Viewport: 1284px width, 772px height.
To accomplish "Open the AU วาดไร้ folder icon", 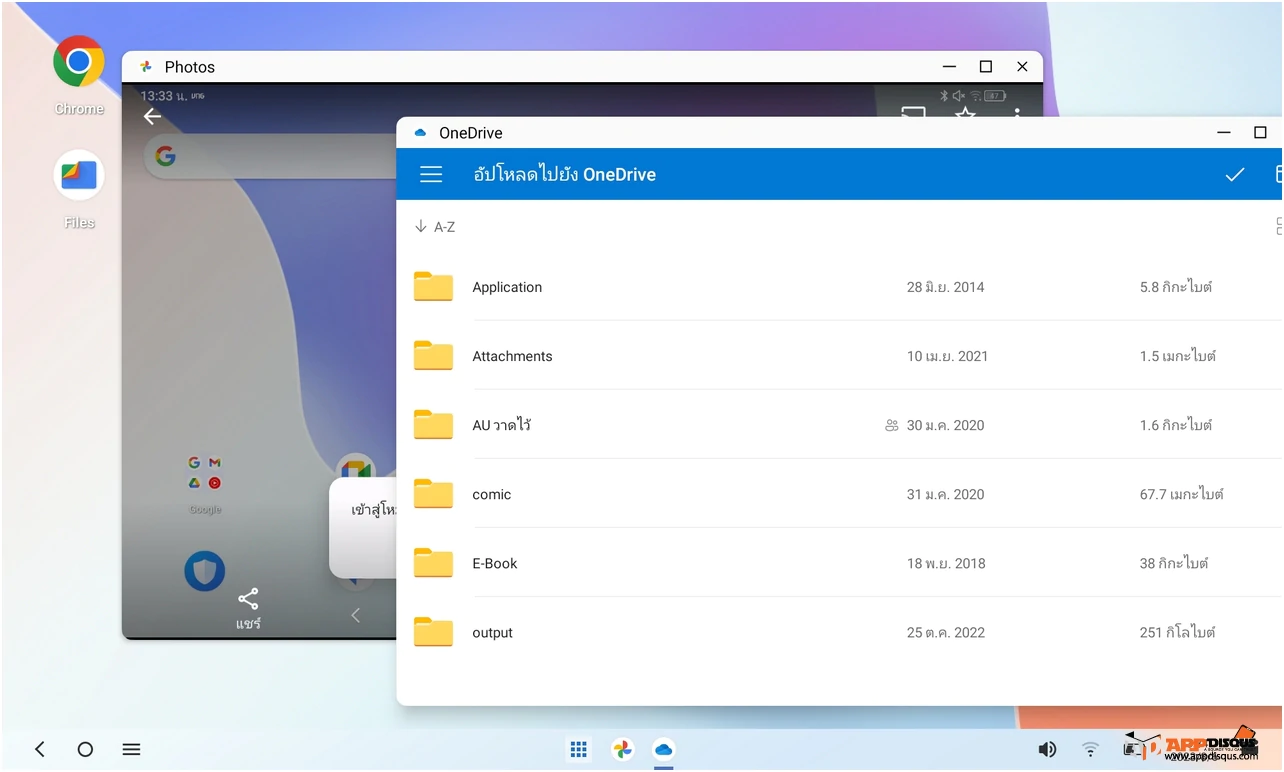I will point(433,424).
